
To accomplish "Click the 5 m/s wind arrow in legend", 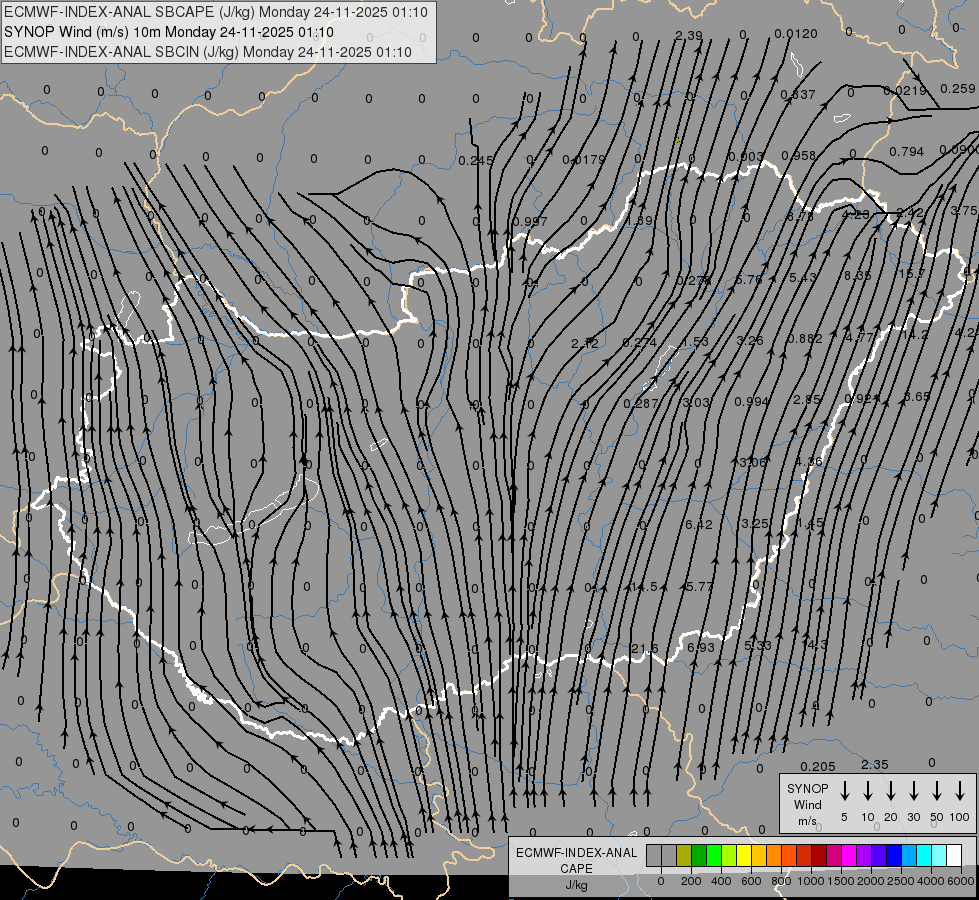I will coord(844,791).
